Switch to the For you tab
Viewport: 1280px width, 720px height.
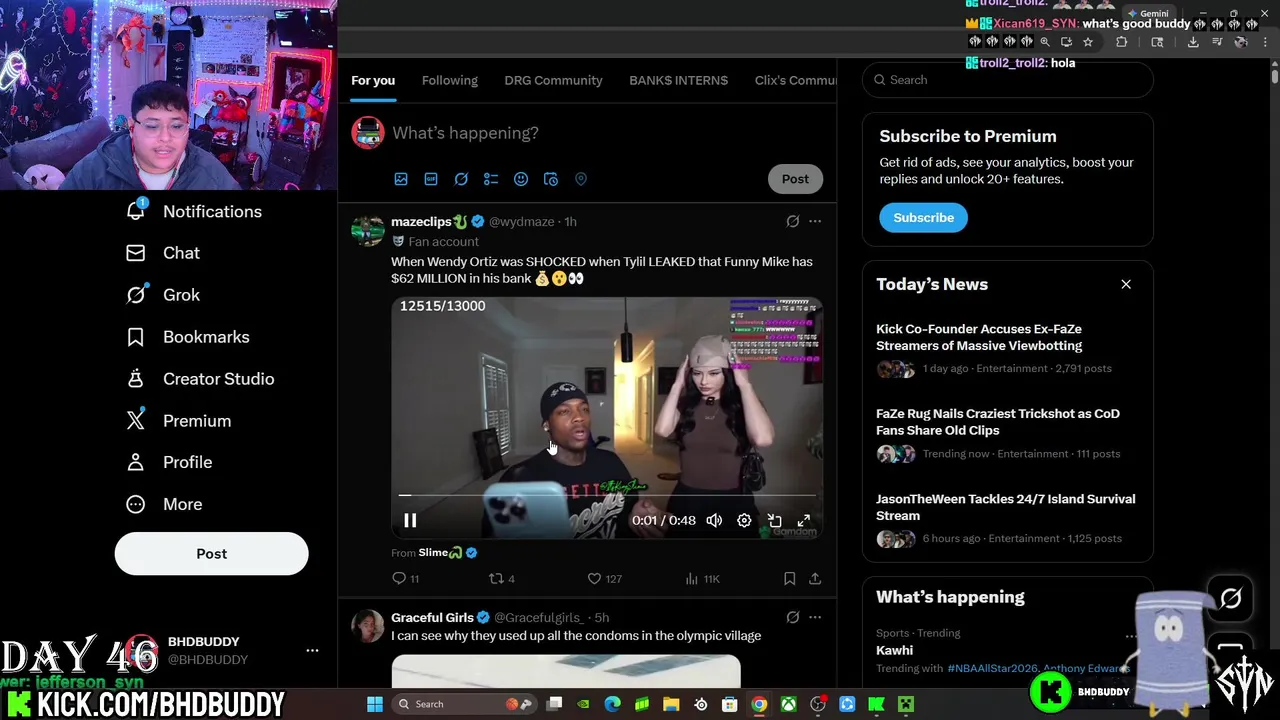click(x=373, y=80)
